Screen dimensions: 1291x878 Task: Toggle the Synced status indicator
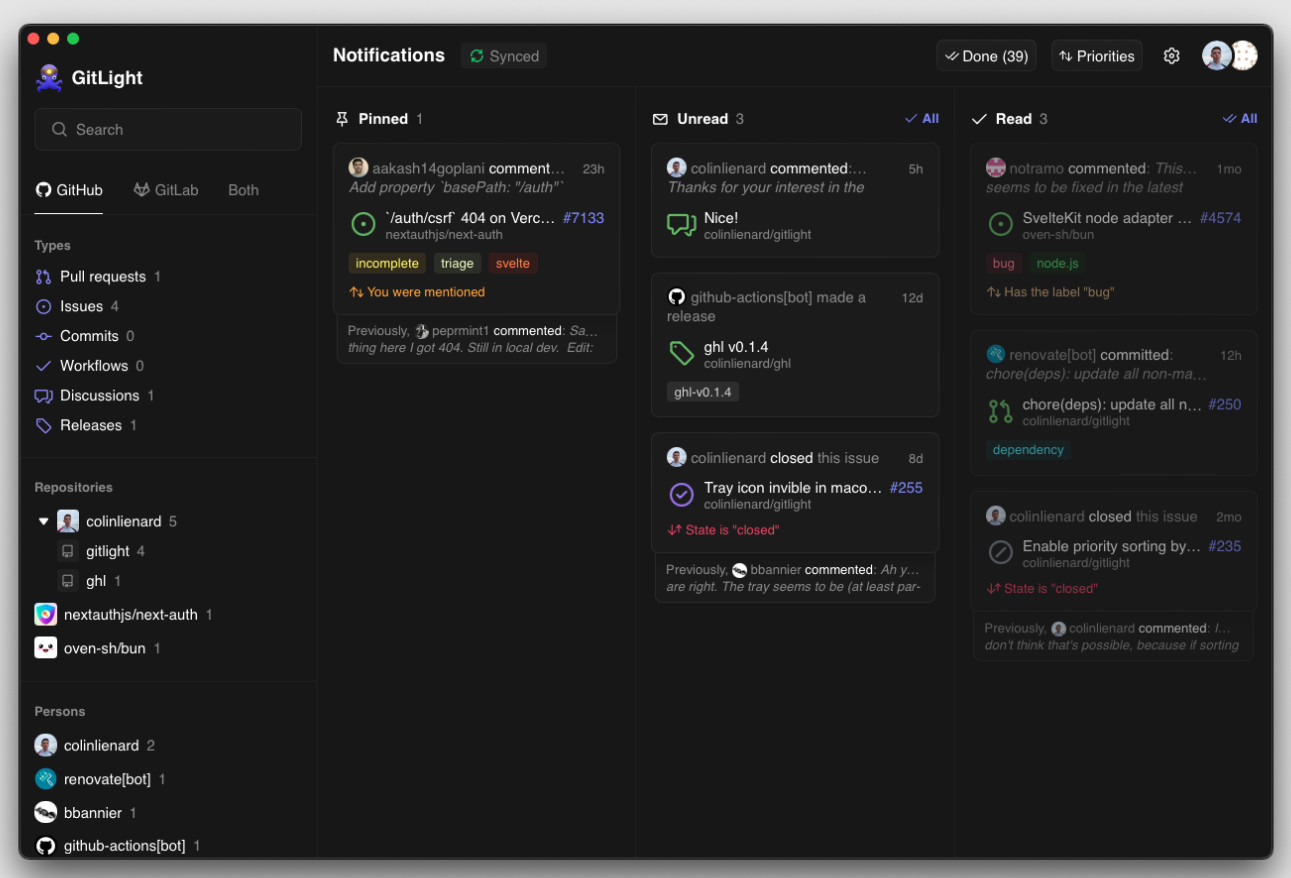504,56
